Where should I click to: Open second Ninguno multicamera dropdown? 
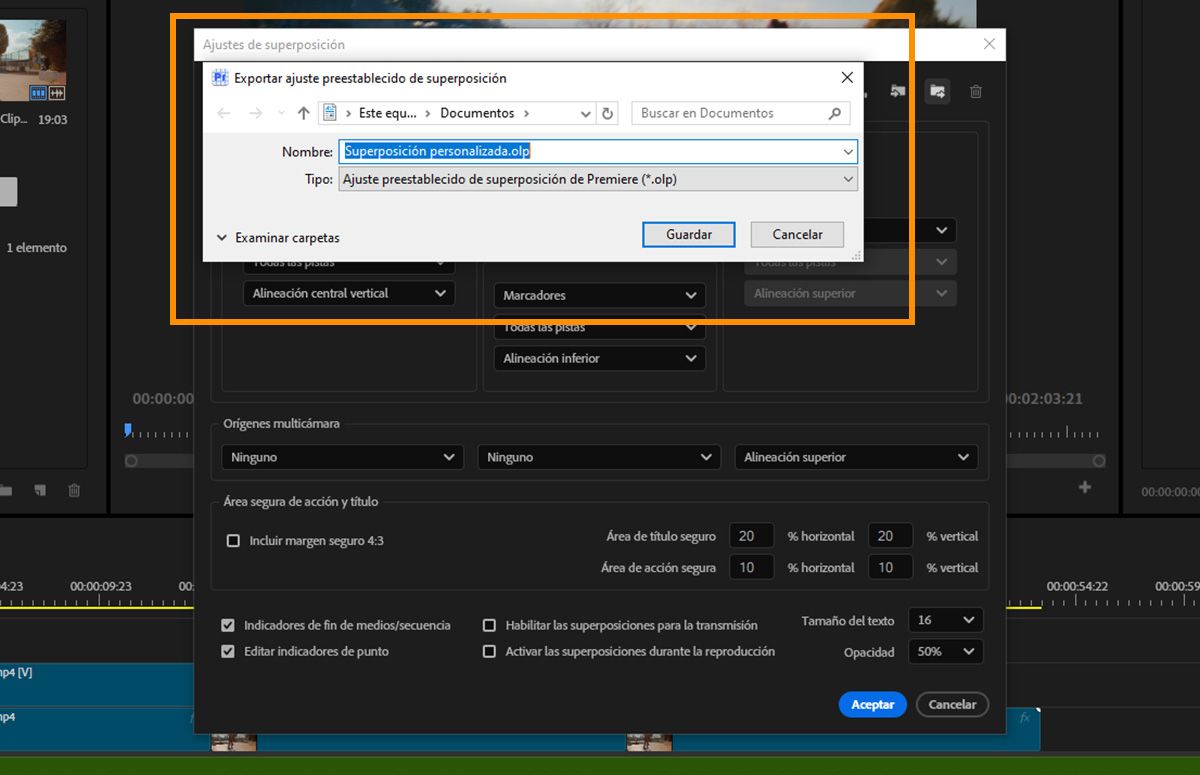click(x=599, y=457)
